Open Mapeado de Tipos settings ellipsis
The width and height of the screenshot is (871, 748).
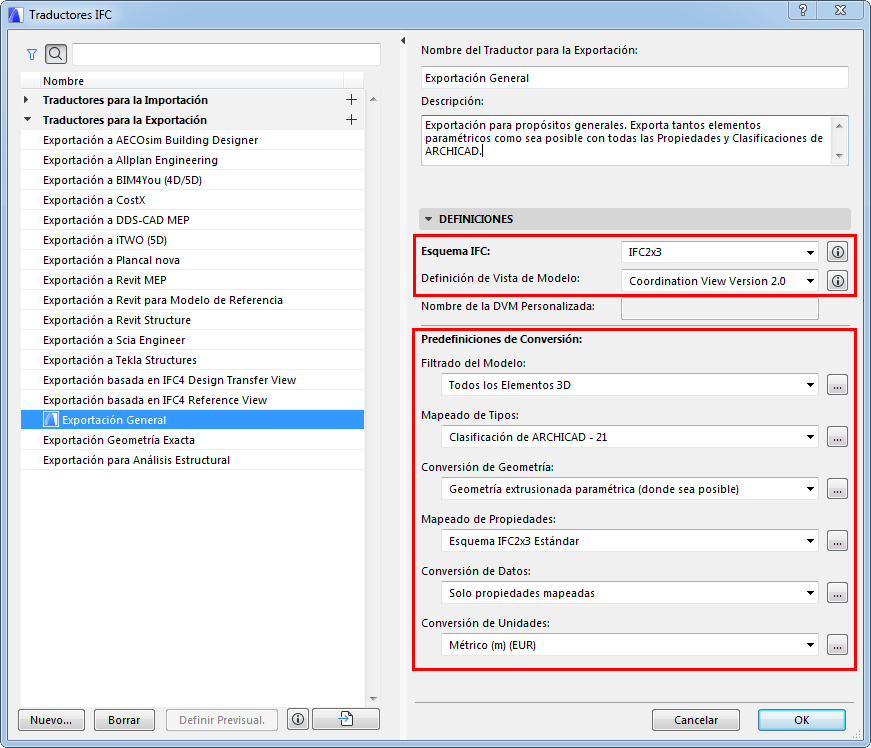pyautogui.click(x=837, y=437)
